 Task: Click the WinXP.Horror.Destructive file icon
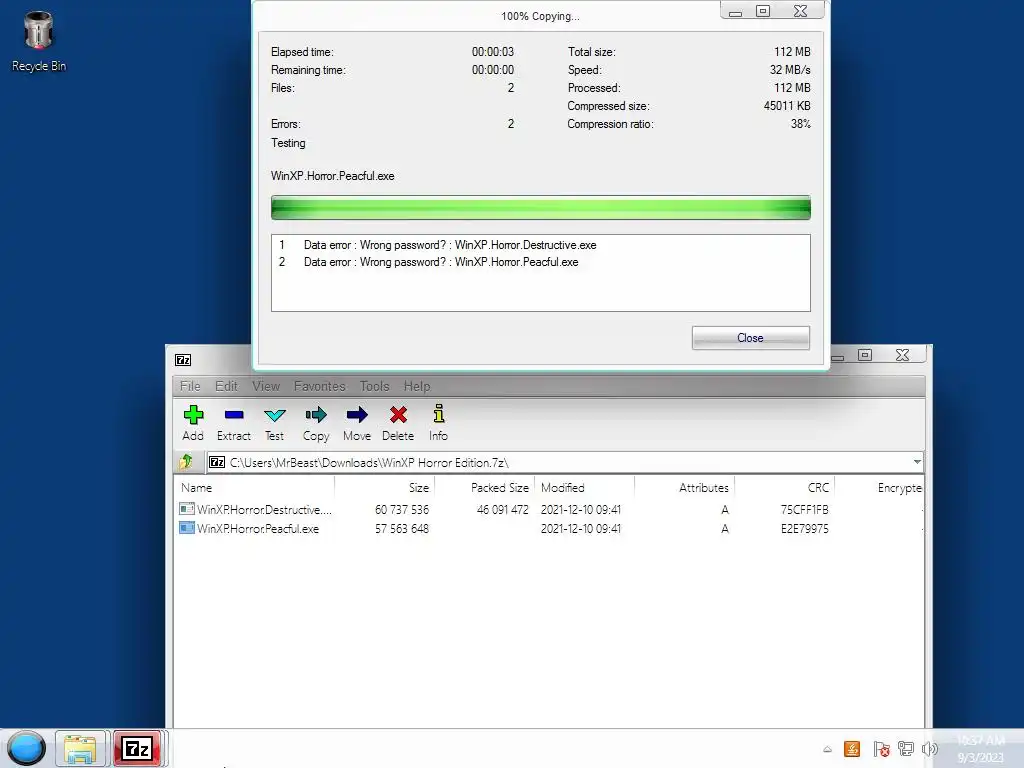tap(187, 509)
